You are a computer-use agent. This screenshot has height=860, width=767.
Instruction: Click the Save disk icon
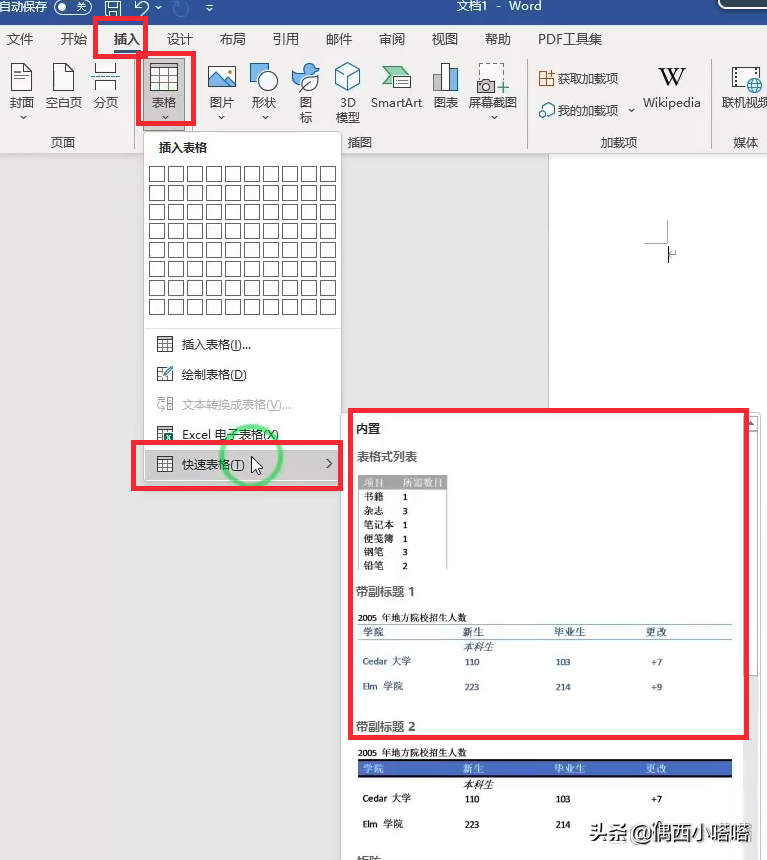113,8
